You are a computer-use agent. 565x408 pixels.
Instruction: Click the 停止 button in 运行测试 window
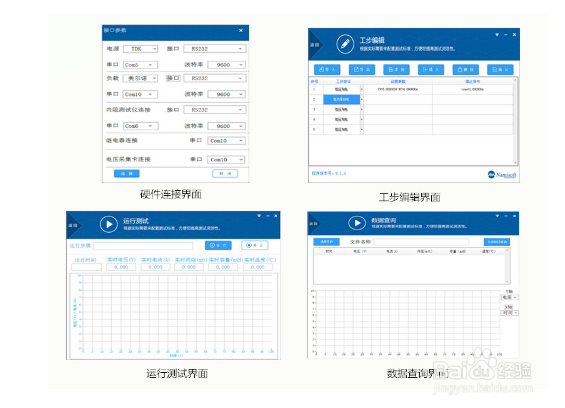pos(255,245)
